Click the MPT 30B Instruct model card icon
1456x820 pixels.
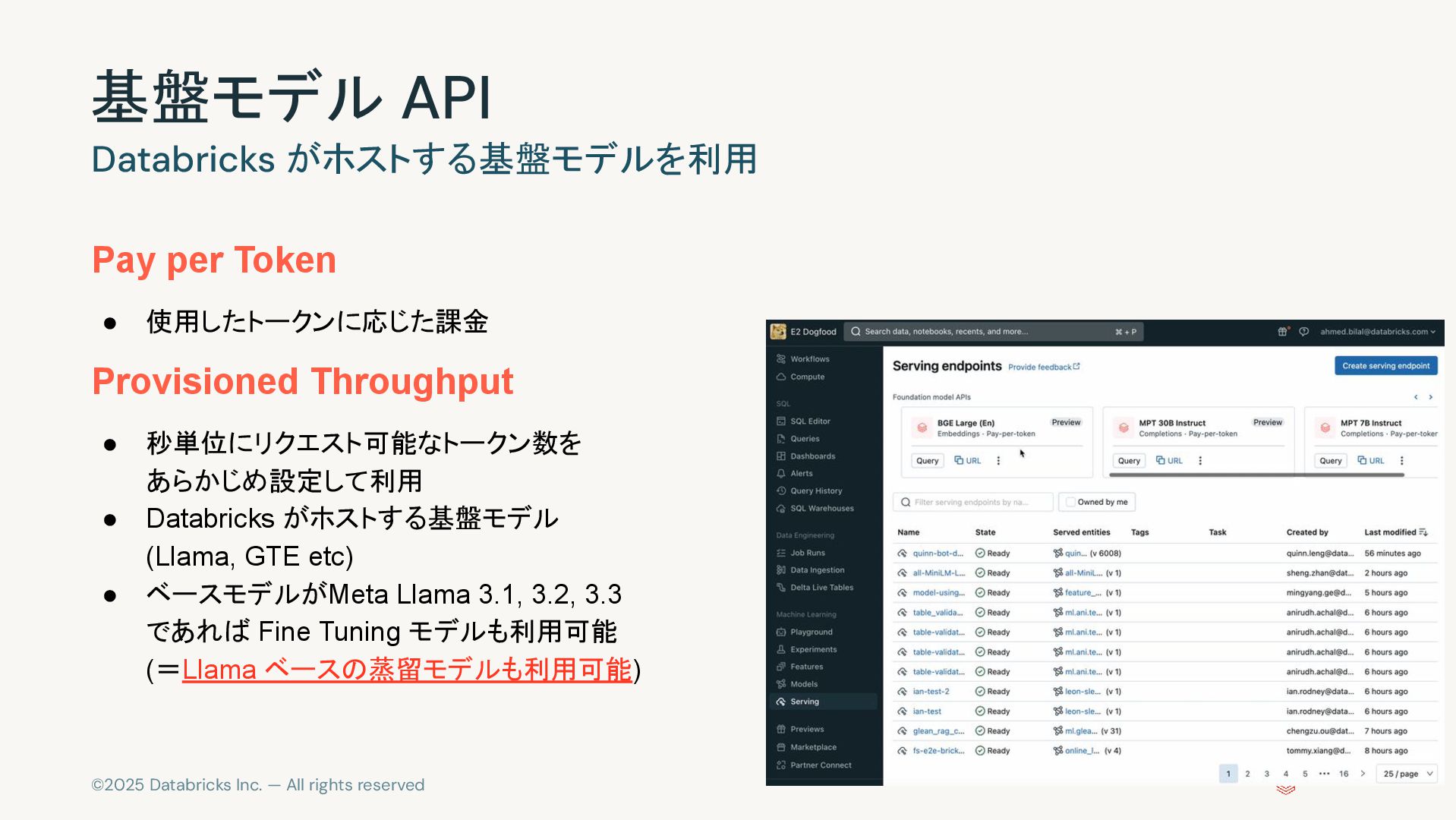1124,428
